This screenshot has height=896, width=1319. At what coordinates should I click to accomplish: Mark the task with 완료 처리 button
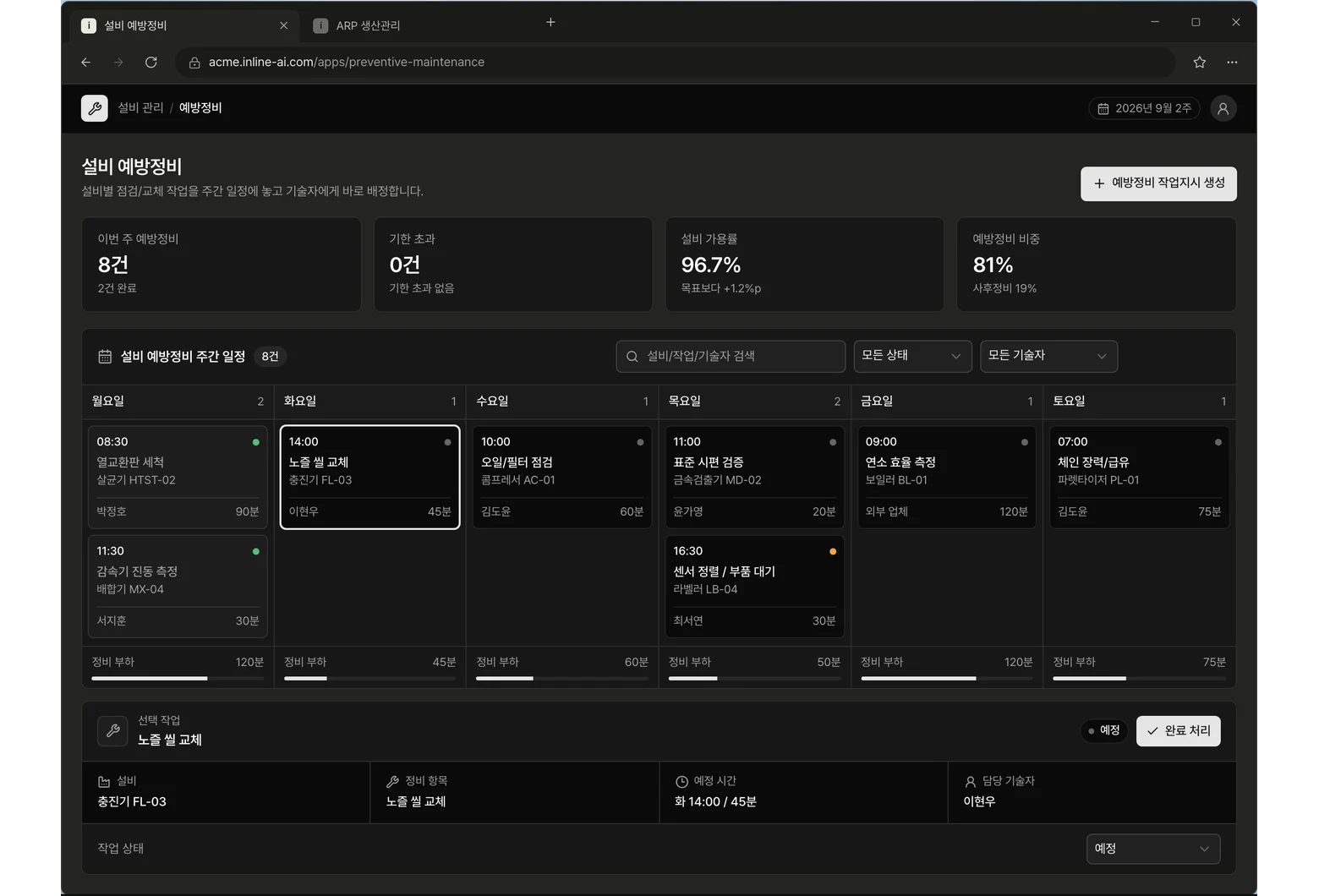click(x=1178, y=730)
